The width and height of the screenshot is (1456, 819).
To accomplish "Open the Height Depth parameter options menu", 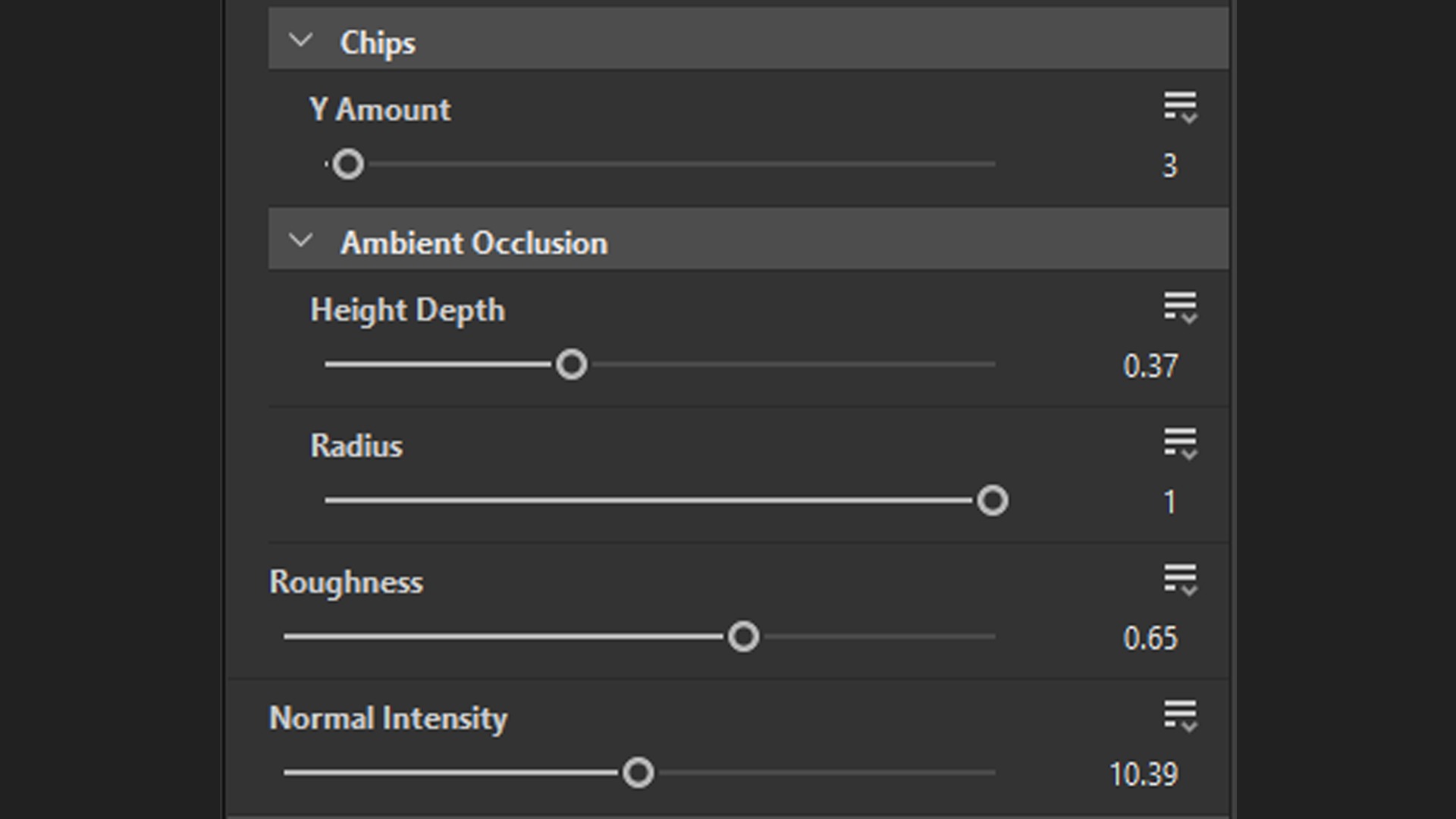I will click(1180, 307).
